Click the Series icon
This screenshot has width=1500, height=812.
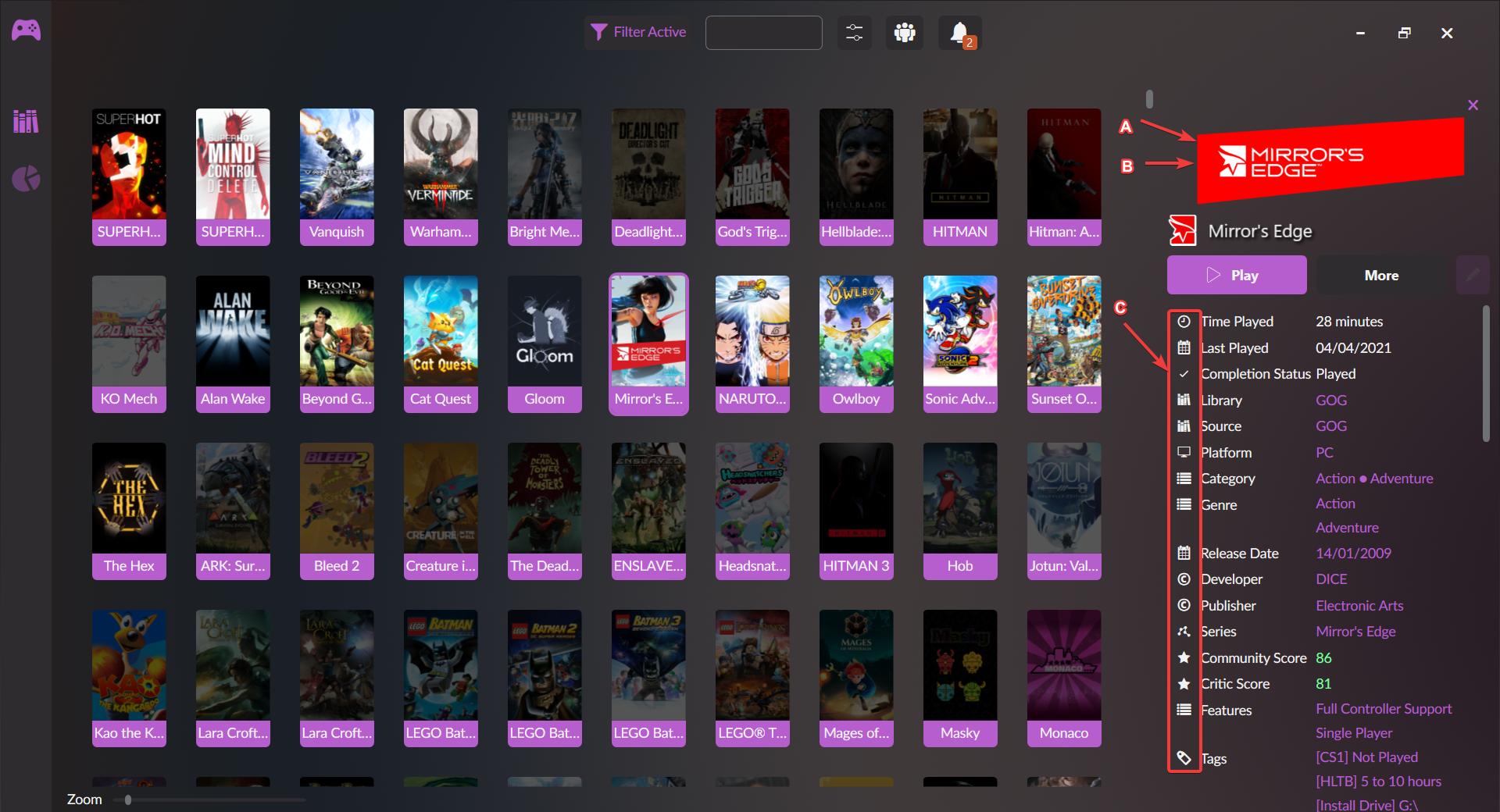(x=1184, y=631)
